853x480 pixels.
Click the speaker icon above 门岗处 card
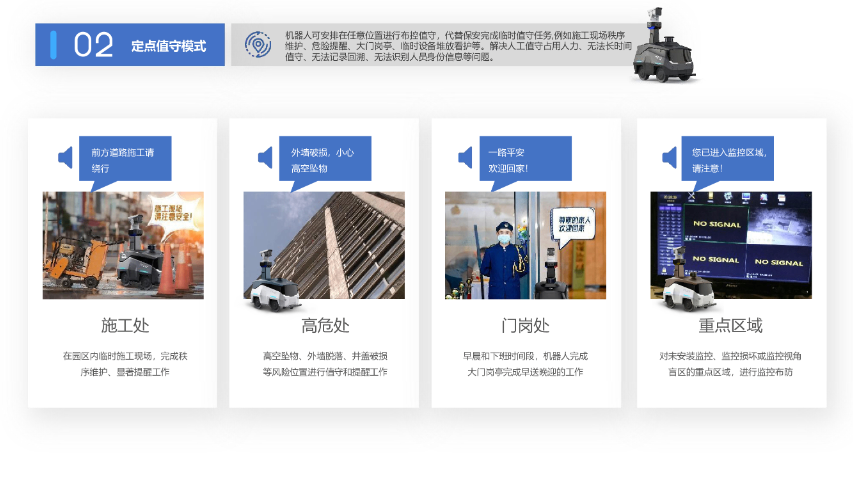tap(465, 158)
